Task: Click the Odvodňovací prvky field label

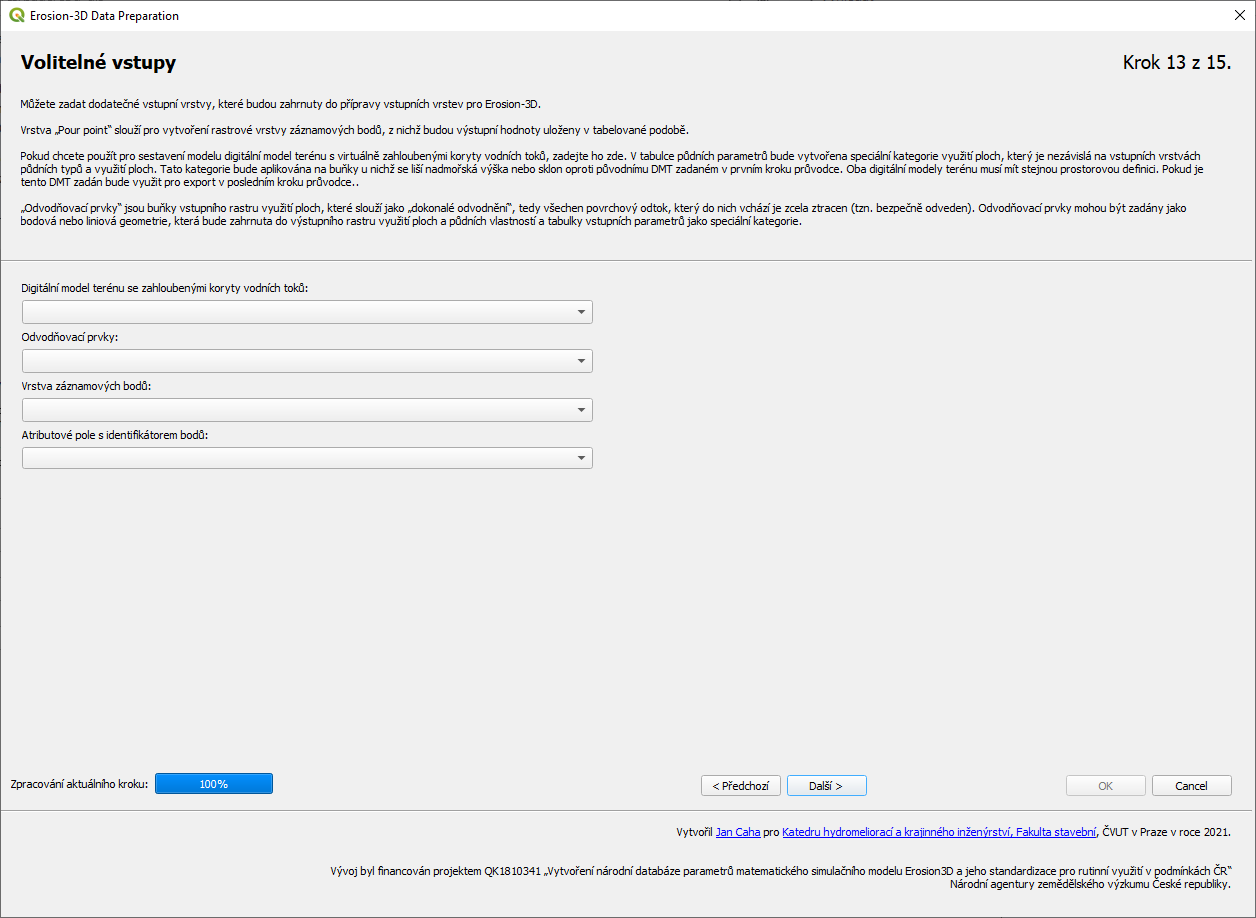Action: [x=70, y=337]
